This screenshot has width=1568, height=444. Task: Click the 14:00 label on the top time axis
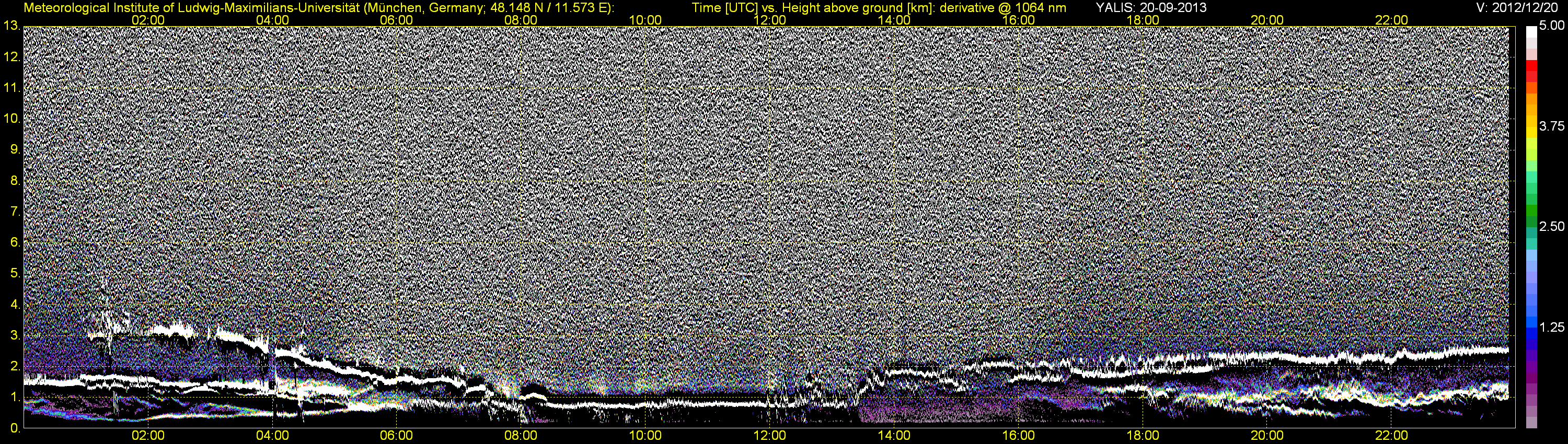click(894, 20)
